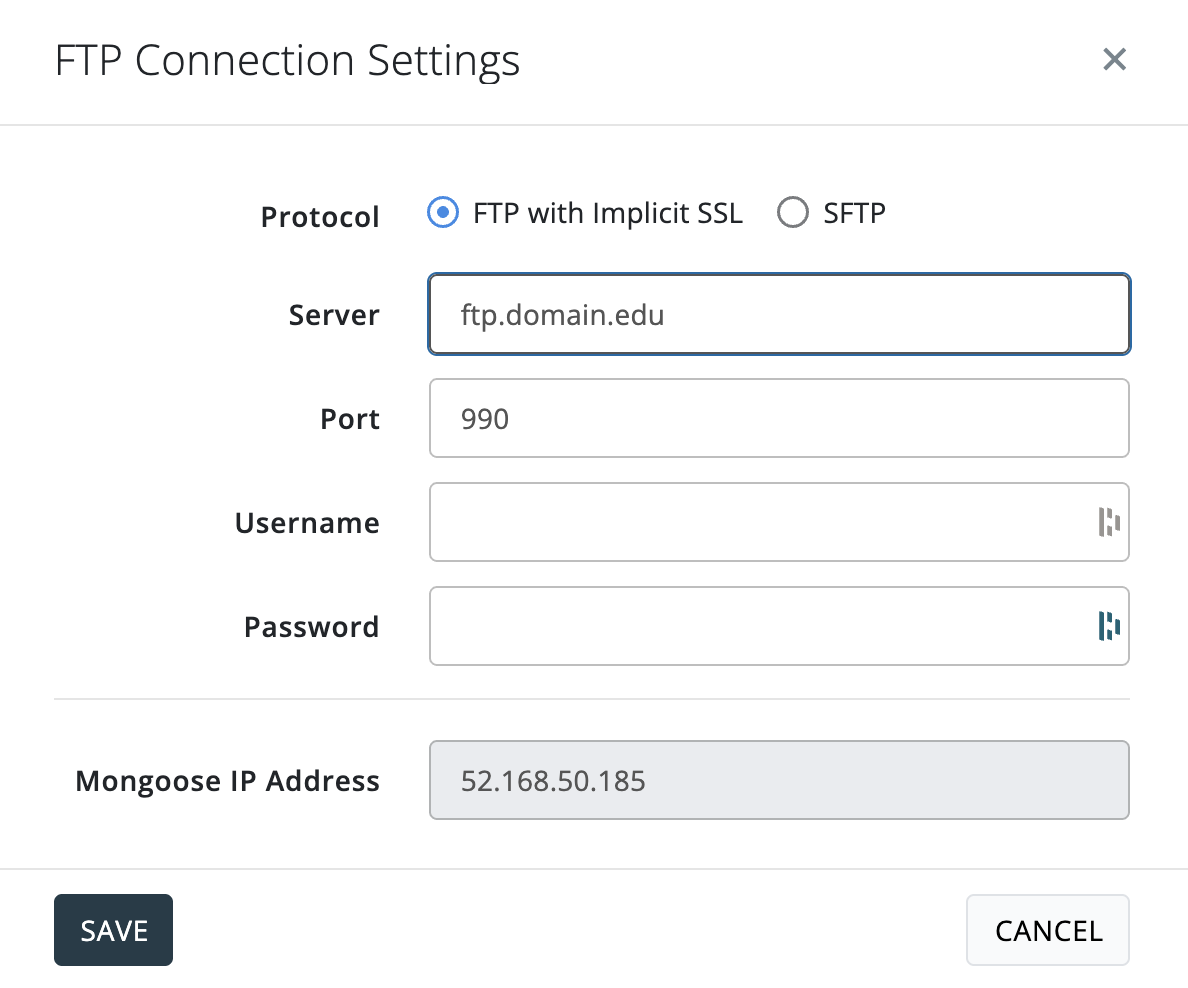This screenshot has width=1188, height=988.
Task: Click the Port field label
Action: (350, 419)
